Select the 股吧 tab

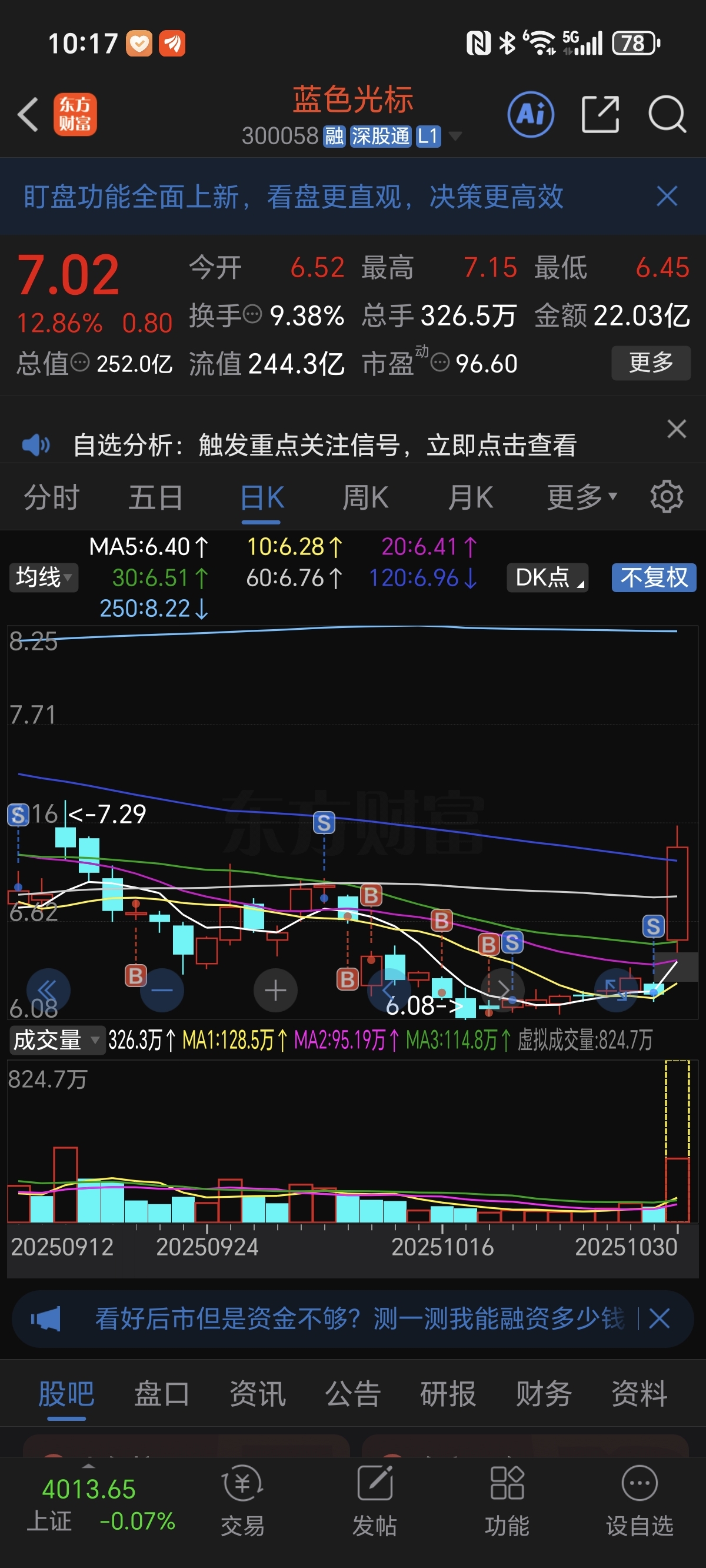coord(66,1393)
